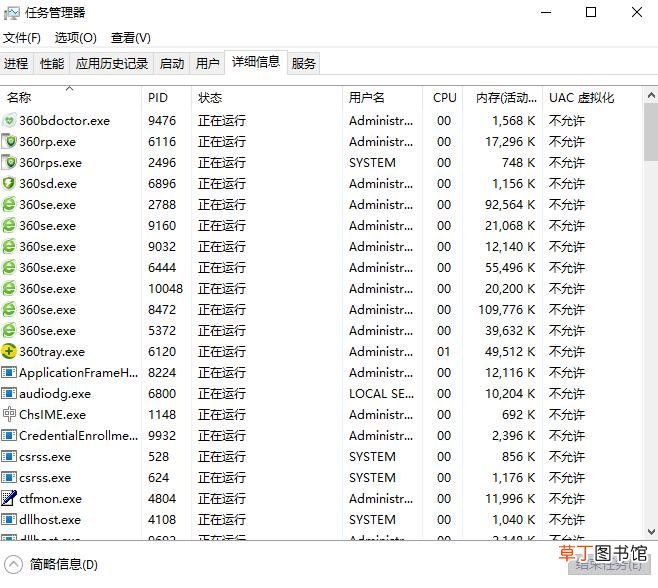This screenshot has height=588, width=658.
Task: Click the 360sd.exe green shield icon
Action: [x=9, y=184]
